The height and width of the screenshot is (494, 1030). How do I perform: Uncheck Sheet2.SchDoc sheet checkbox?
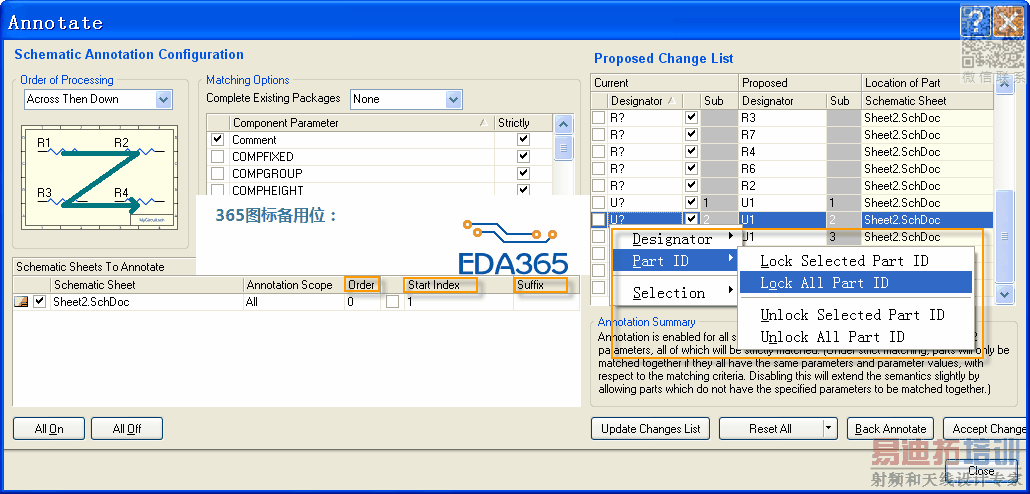[40, 302]
